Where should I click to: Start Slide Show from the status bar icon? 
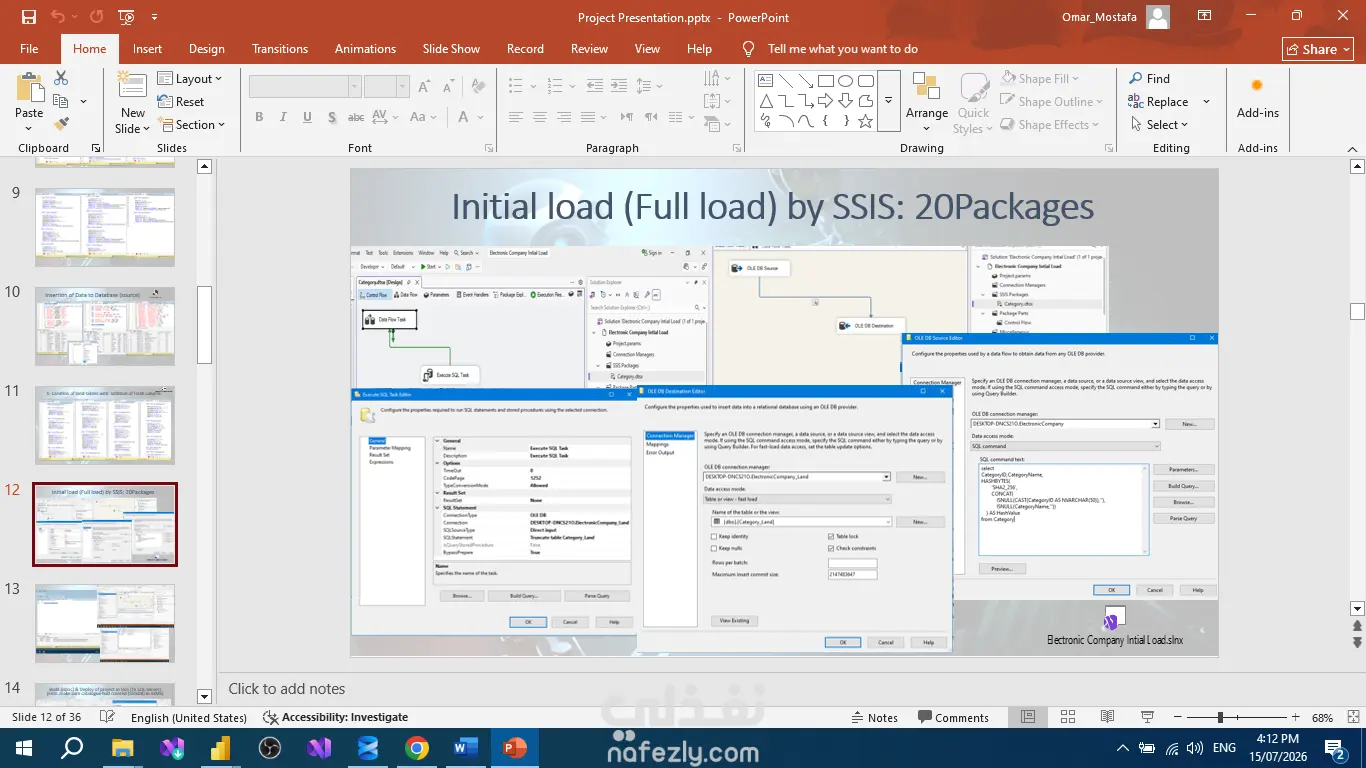coord(1147,717)
